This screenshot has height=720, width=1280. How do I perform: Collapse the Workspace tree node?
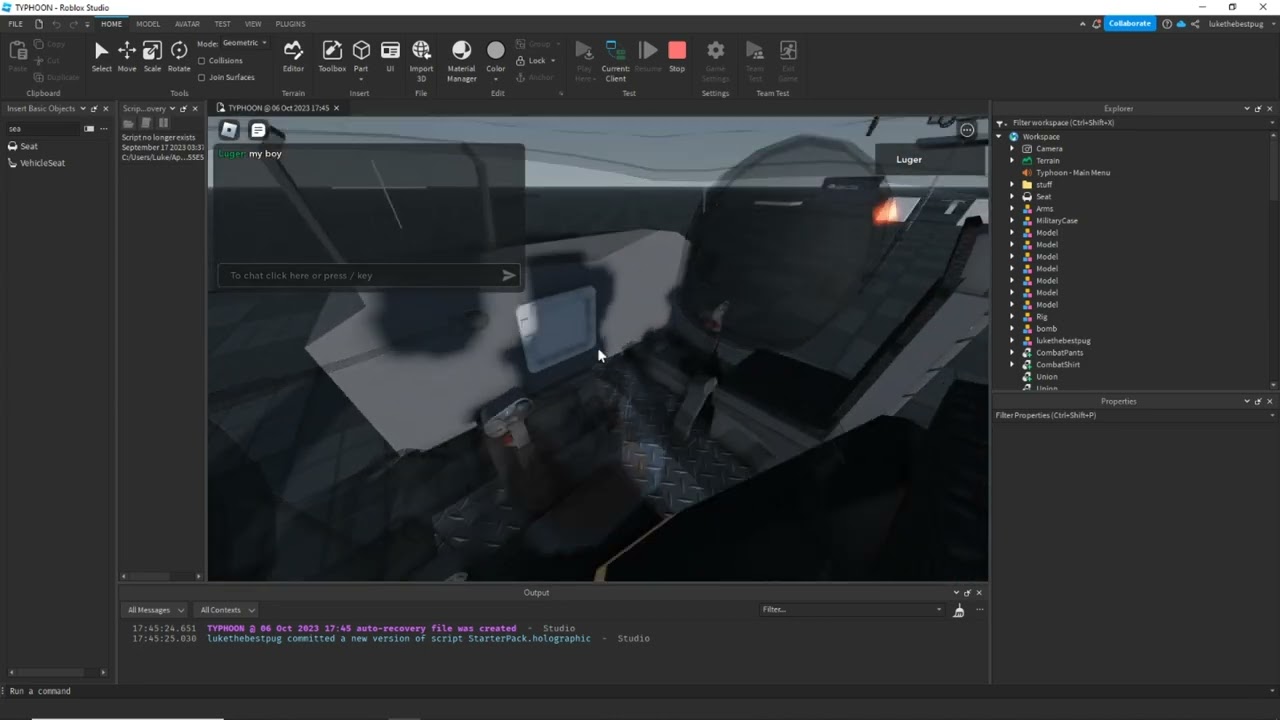pos(999,137)
